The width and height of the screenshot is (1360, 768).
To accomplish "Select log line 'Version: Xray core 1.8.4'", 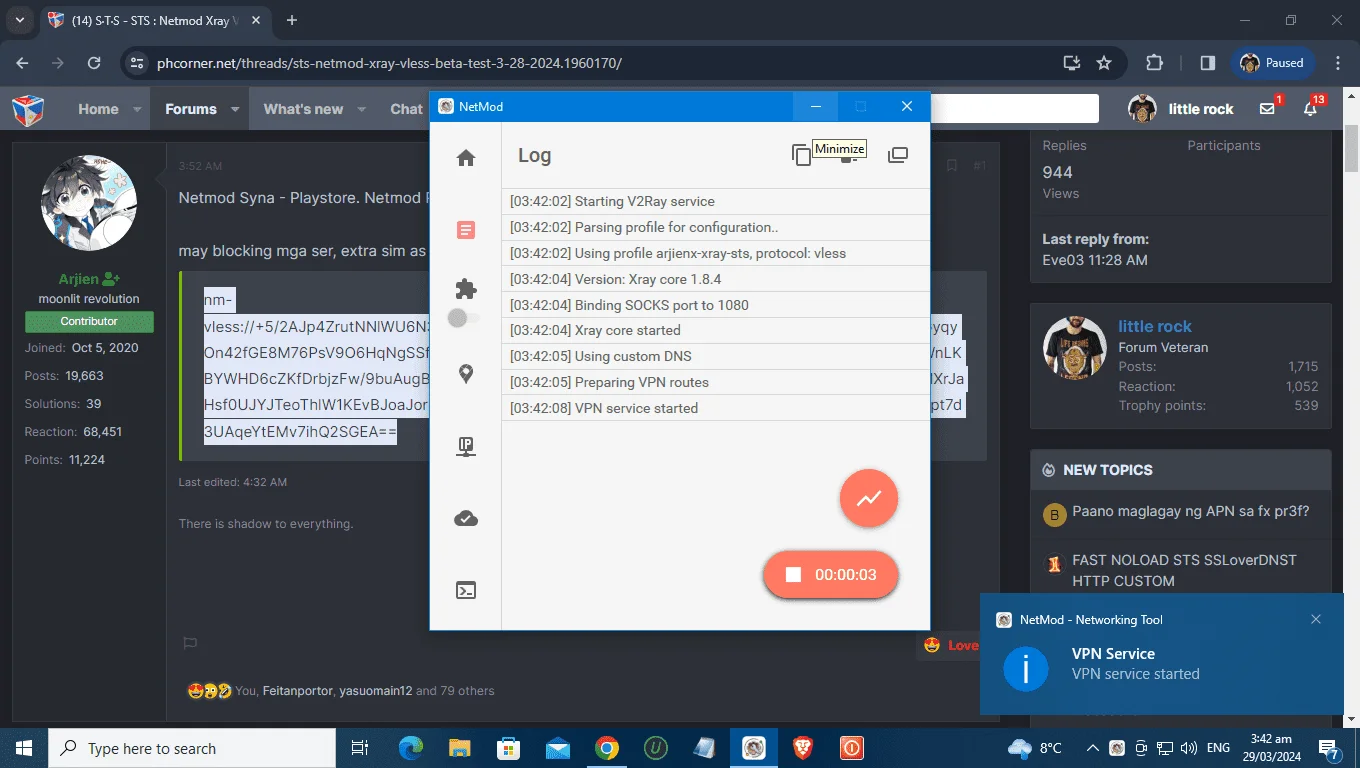I will click(x=716, y=279).
